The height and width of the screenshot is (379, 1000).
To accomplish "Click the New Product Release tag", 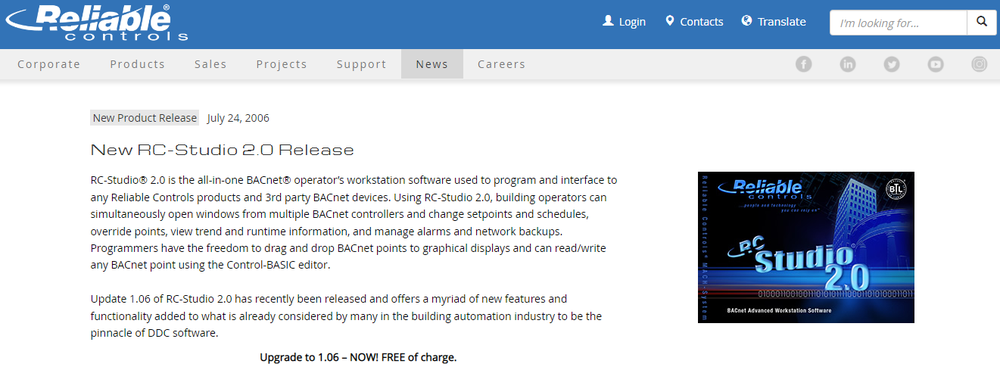I will coord(145,118).
